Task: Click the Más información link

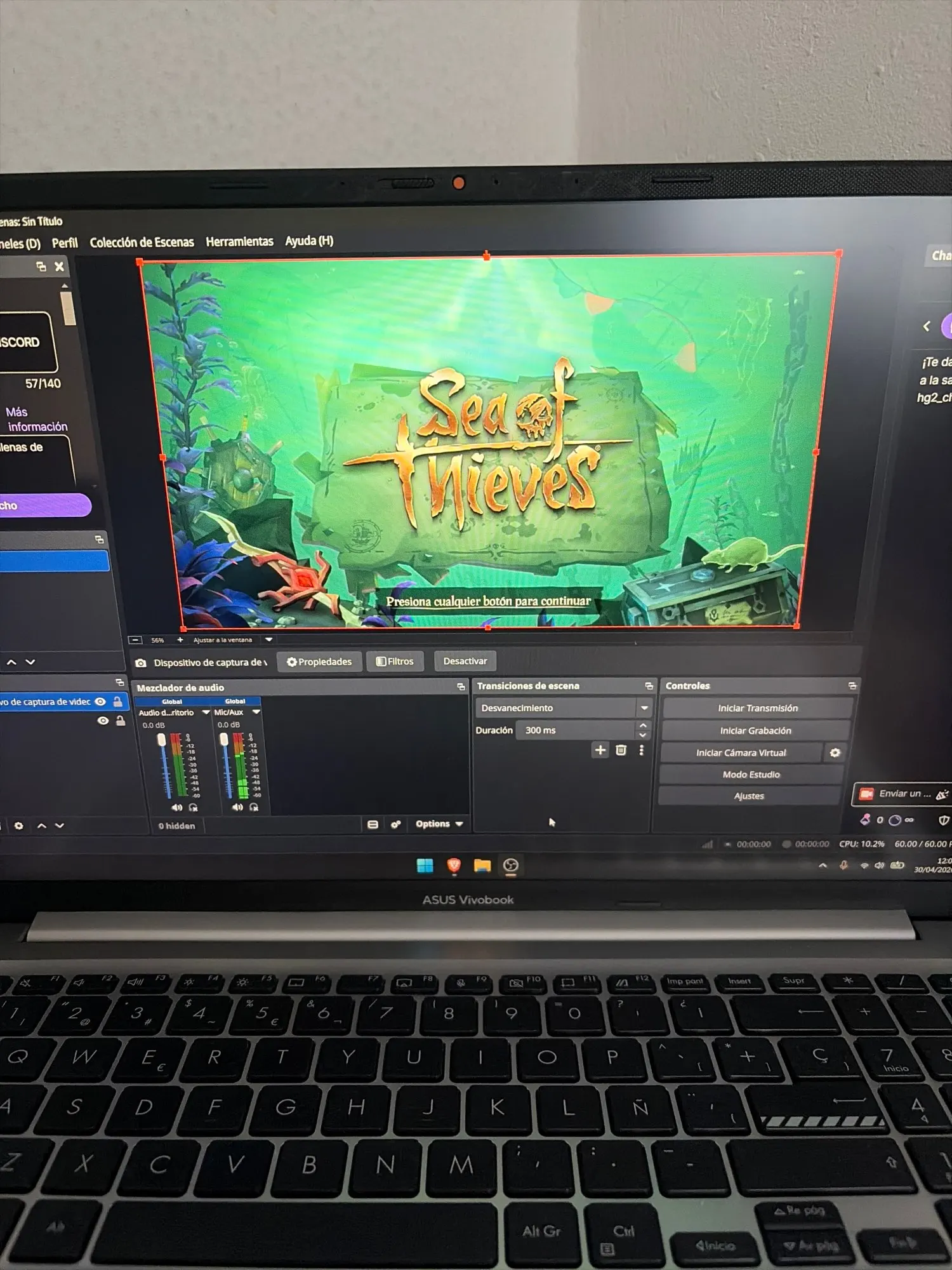Action: [36, 419]
